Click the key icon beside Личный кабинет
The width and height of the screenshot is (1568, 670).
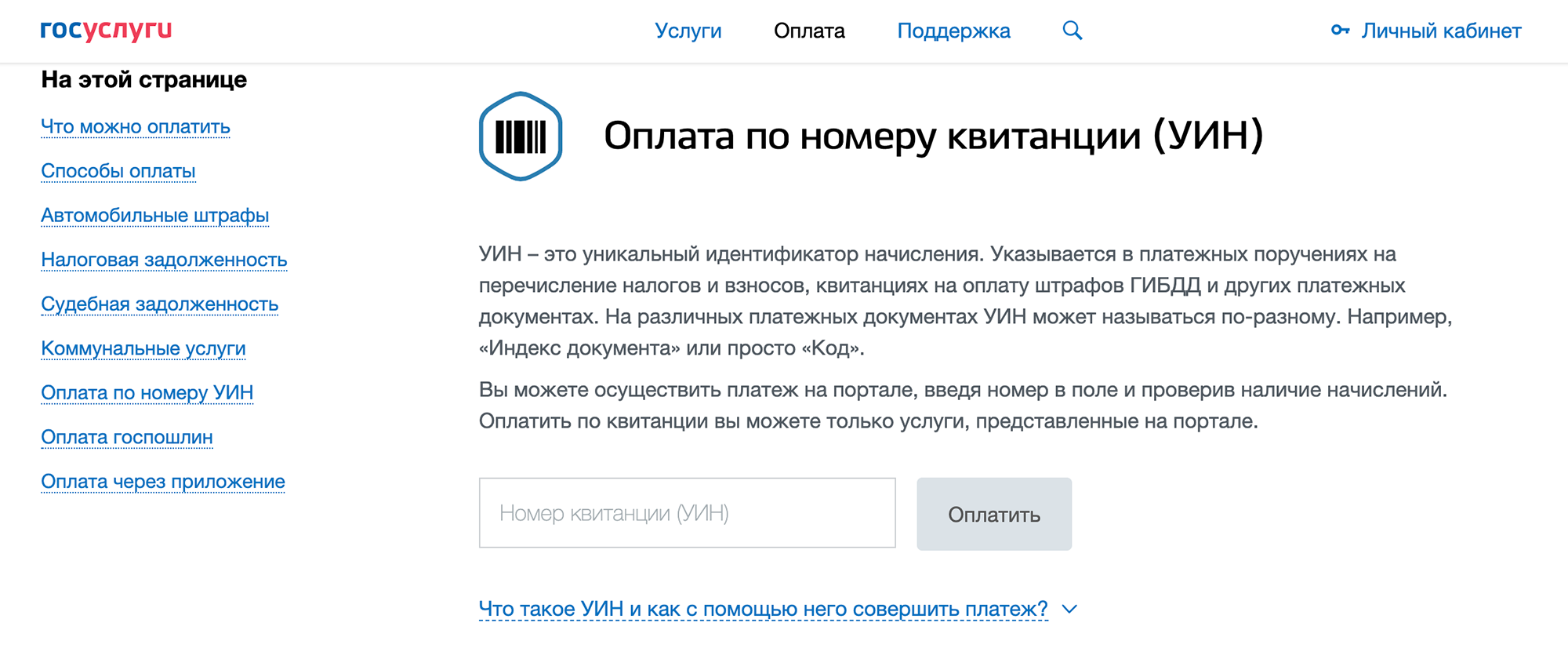[1340, 31]
